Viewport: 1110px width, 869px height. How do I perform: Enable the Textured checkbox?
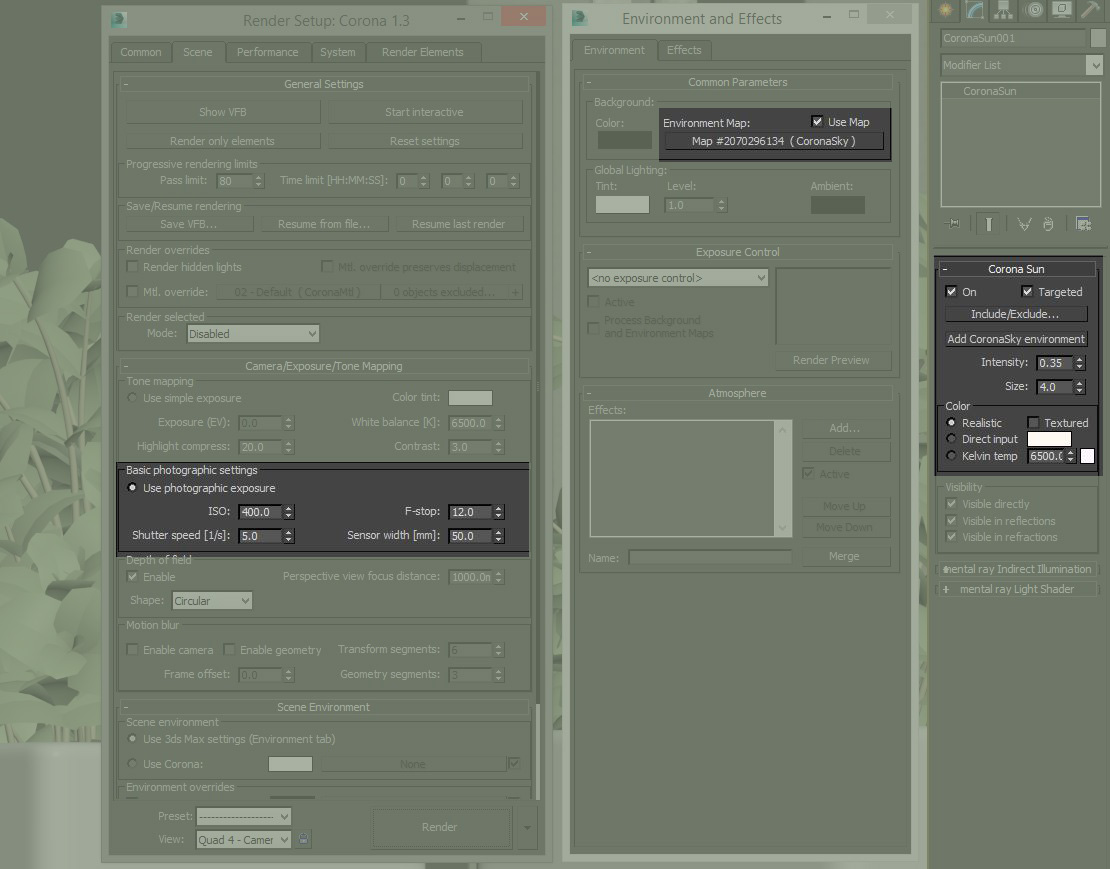[1034, 422]
